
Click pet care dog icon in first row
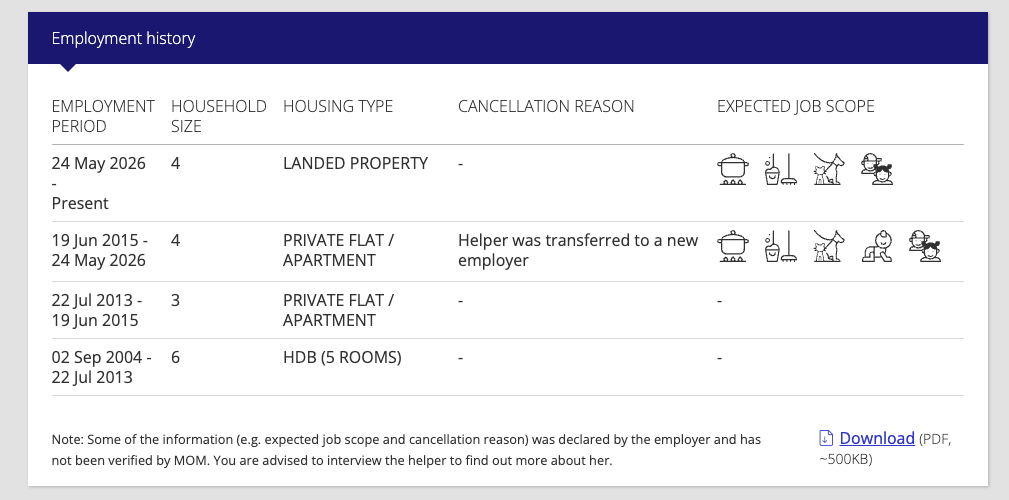pos(828,169)
